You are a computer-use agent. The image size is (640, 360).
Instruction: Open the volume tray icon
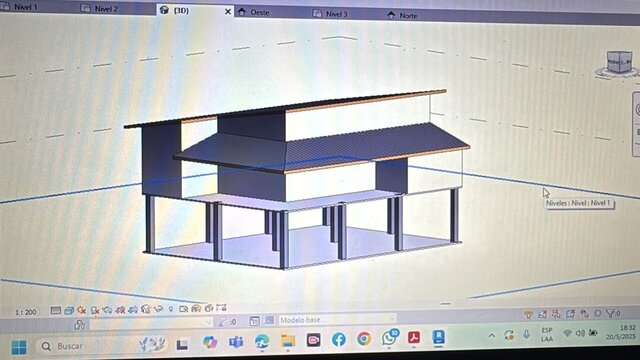pos(580,333)
